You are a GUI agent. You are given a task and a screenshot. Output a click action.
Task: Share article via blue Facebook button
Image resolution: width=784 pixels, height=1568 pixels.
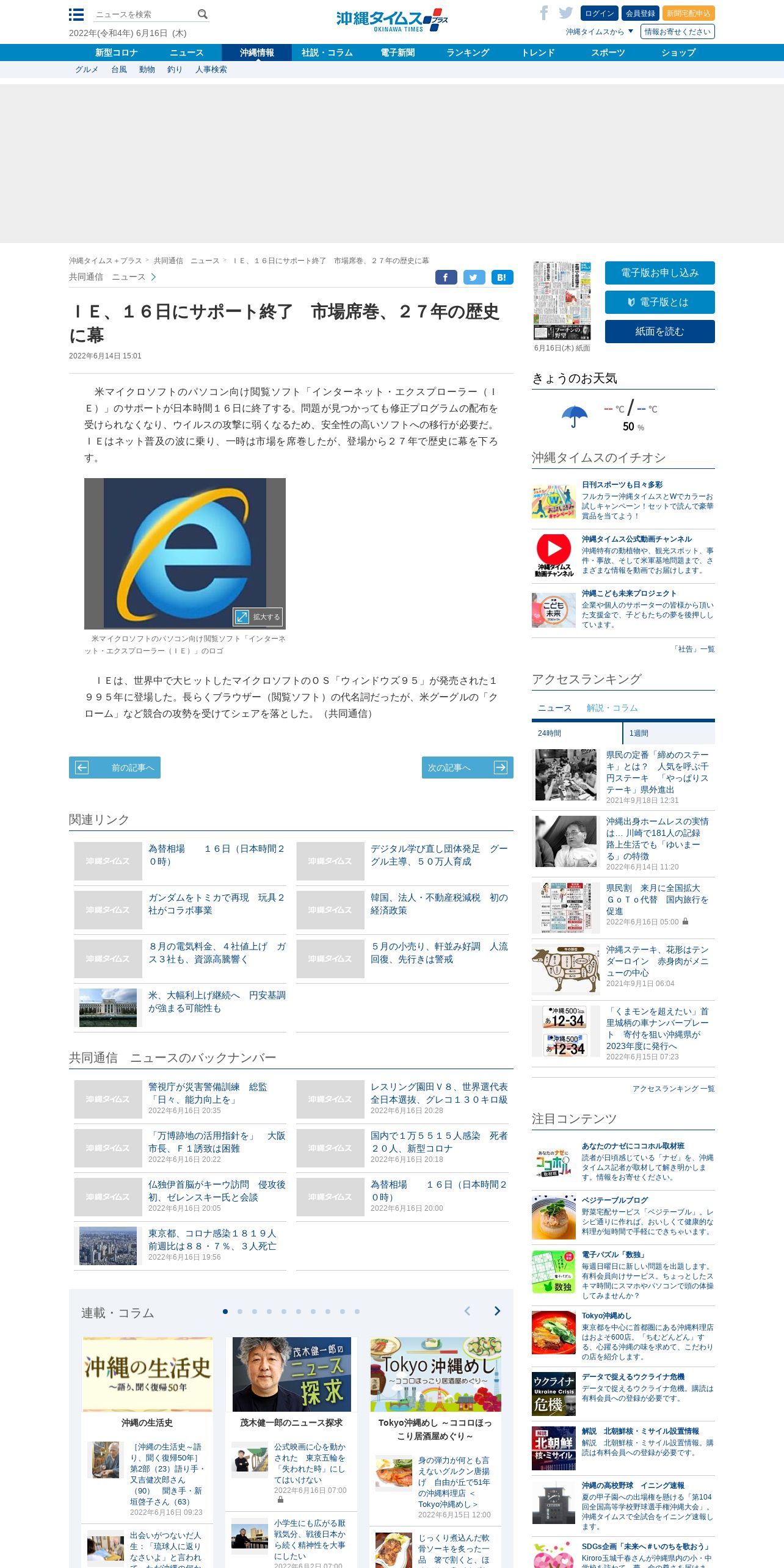click(x=446, y=277)
